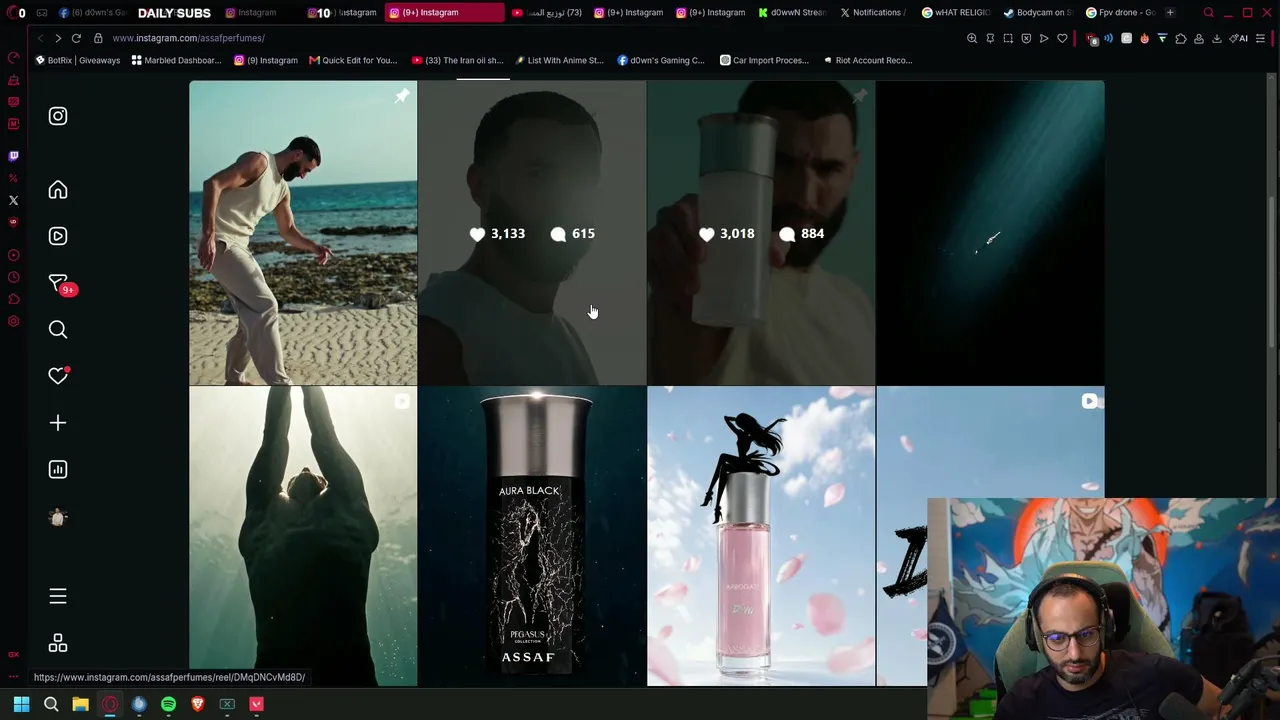The height and width of the screenshot is (720, 1280).
Task: Open the raised-arms silhouette post
Action: pos(303,537)
